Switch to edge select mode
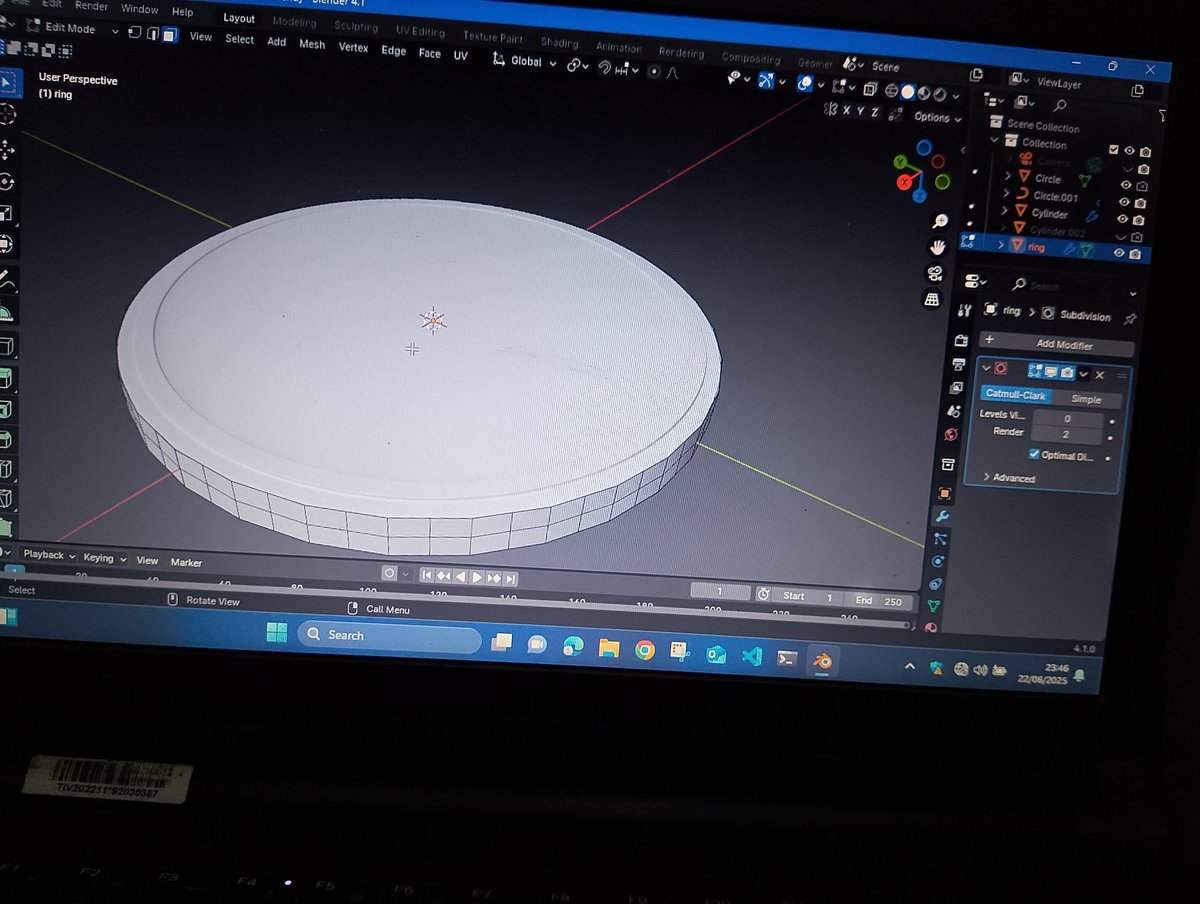The width and height of the screenshot is (1200, 904). [152, 33]
